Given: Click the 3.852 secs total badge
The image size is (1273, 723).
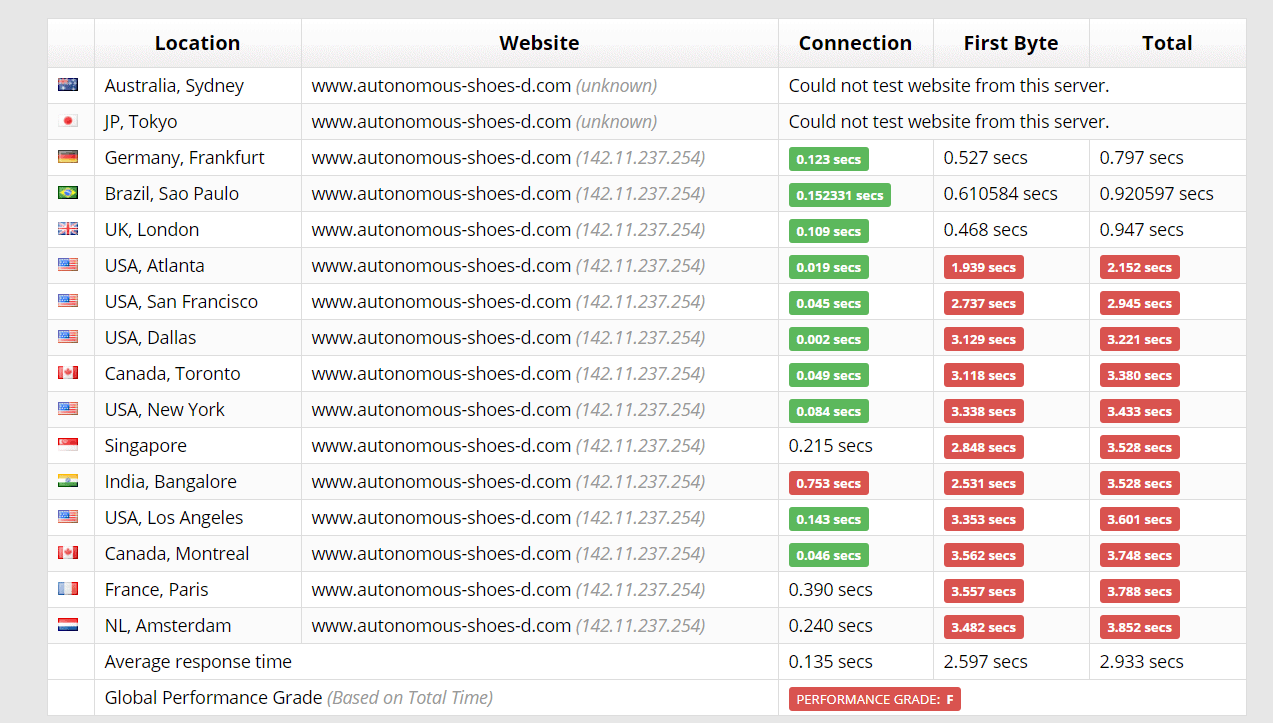Looking at the screenshot, I should pos(1140,627).
